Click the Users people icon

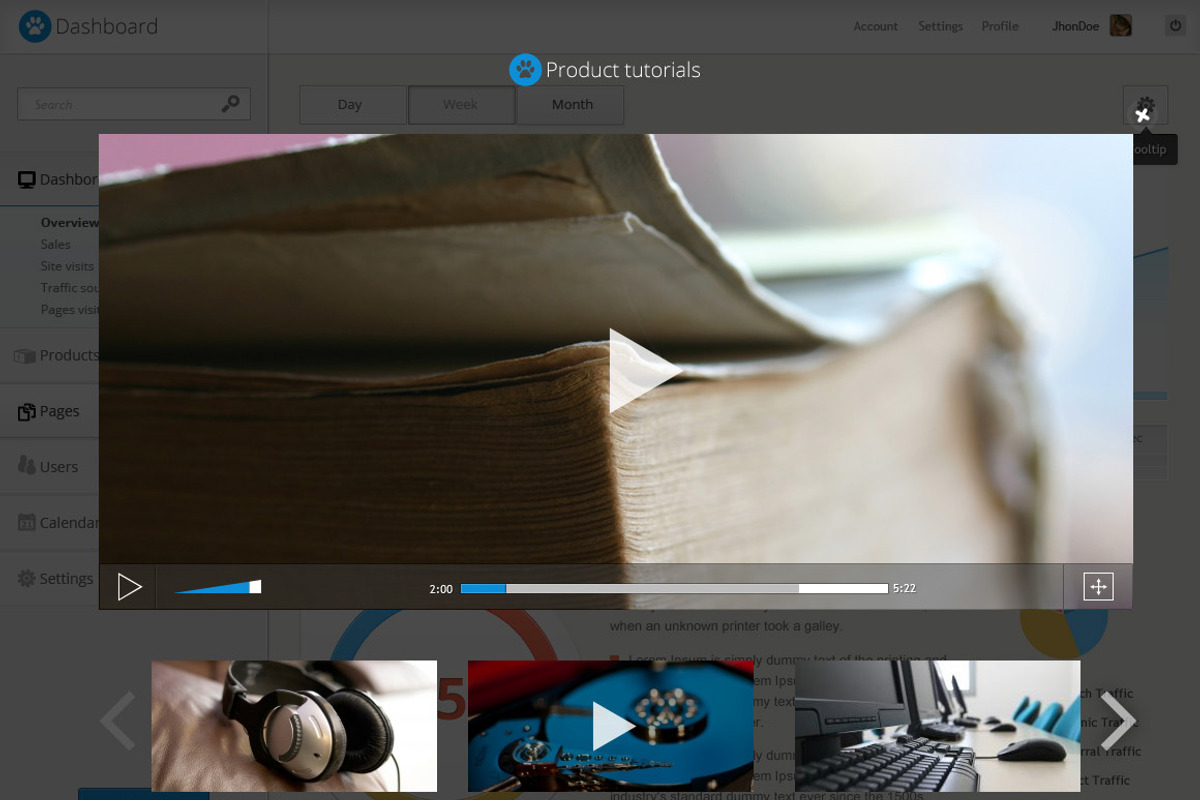click(27, 466)
